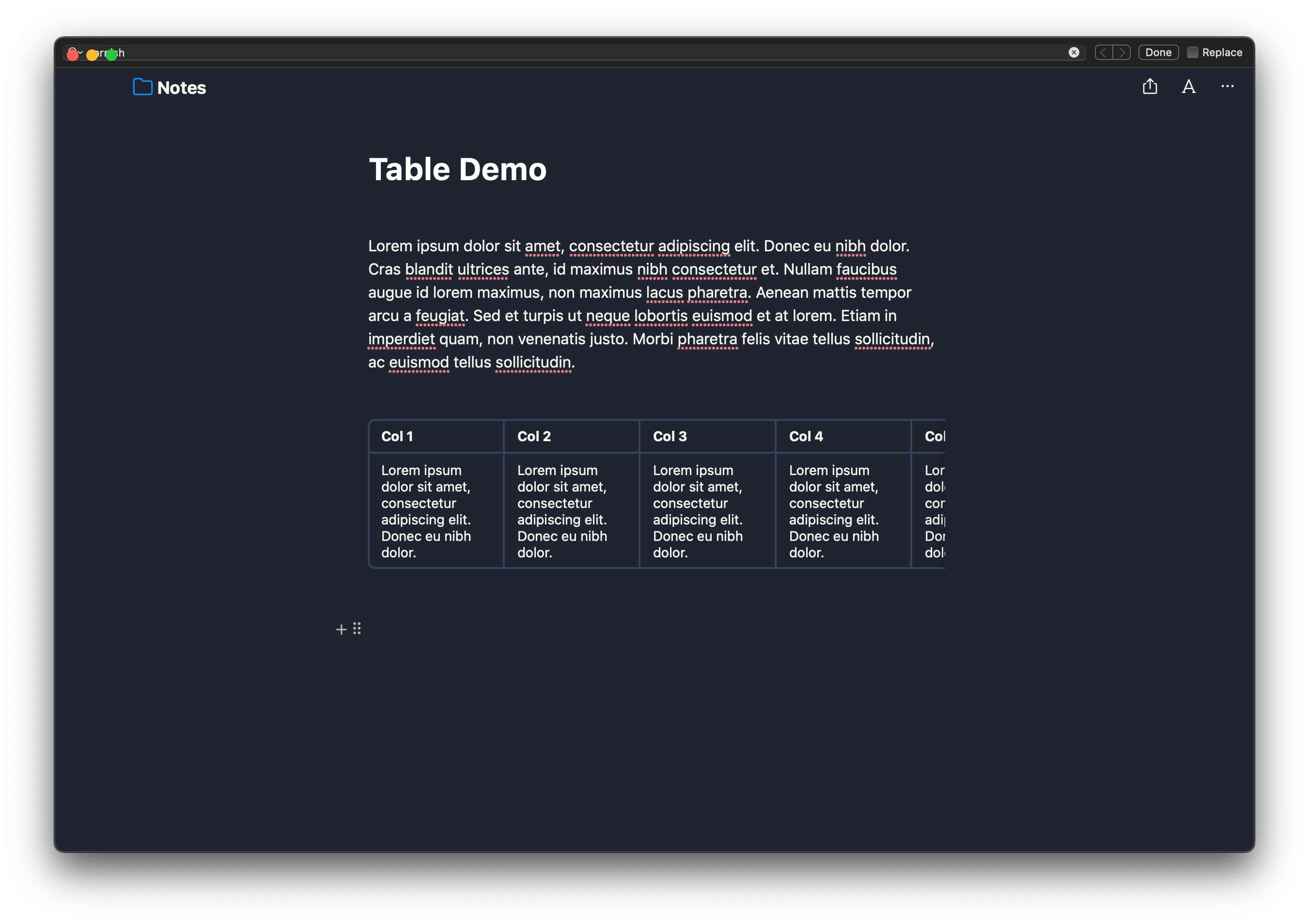Image resolution: width=1309 pixels, height=924 pixels.
Task: Click the Notes folder icon
Action: tap(142, 87)
